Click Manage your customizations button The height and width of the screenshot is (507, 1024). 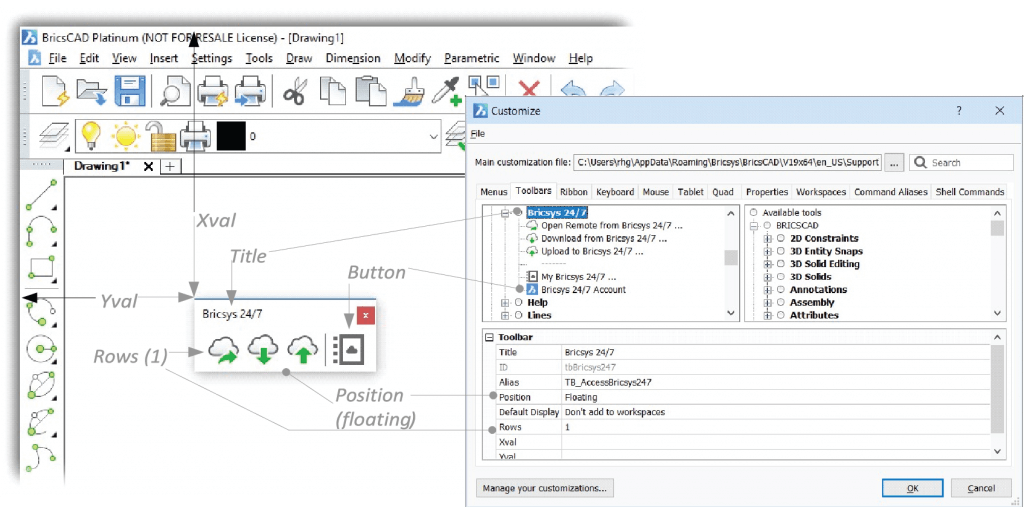coord(545,488)
